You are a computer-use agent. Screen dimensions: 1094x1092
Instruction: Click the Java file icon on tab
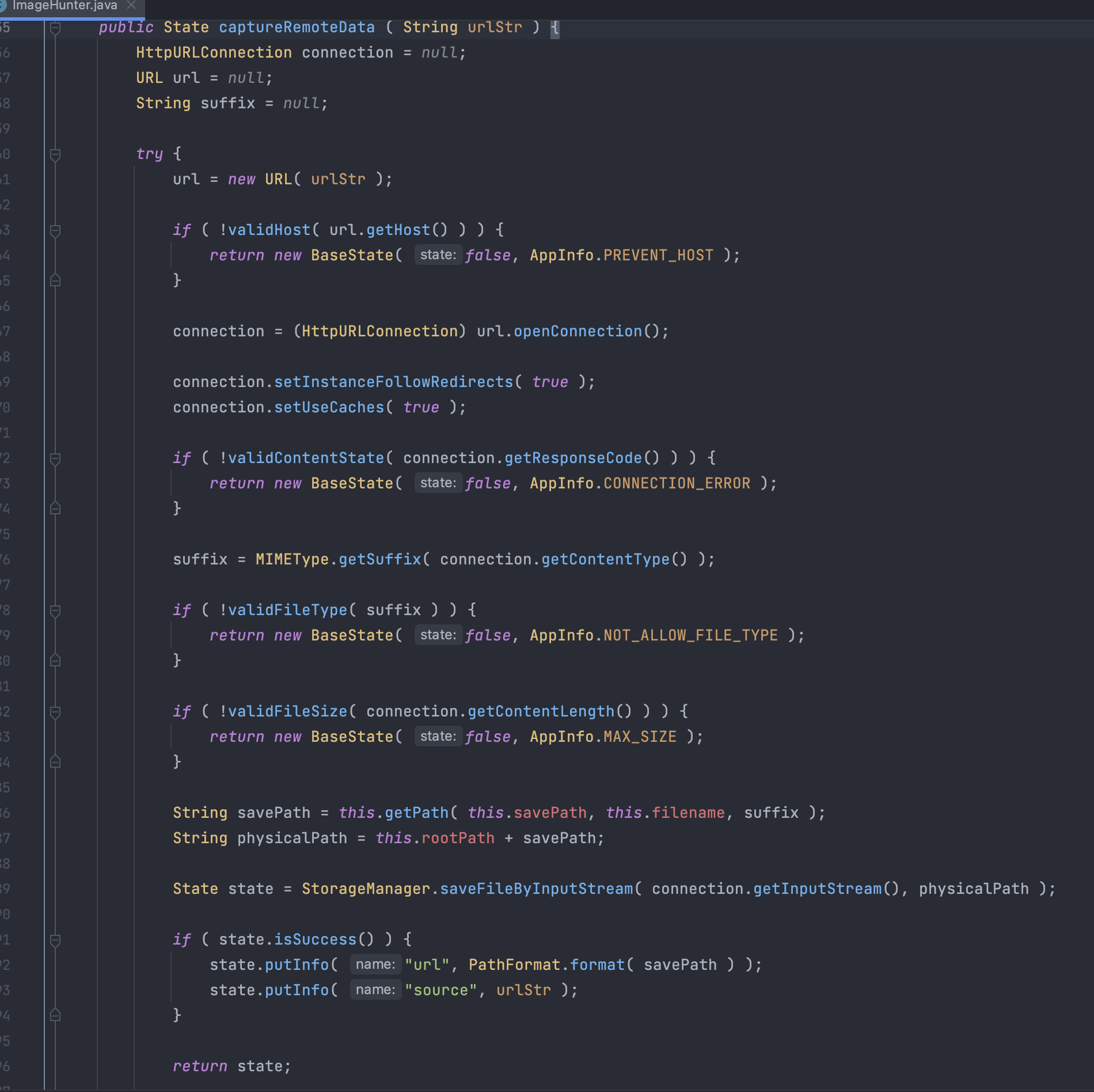[x=3, y=6]
